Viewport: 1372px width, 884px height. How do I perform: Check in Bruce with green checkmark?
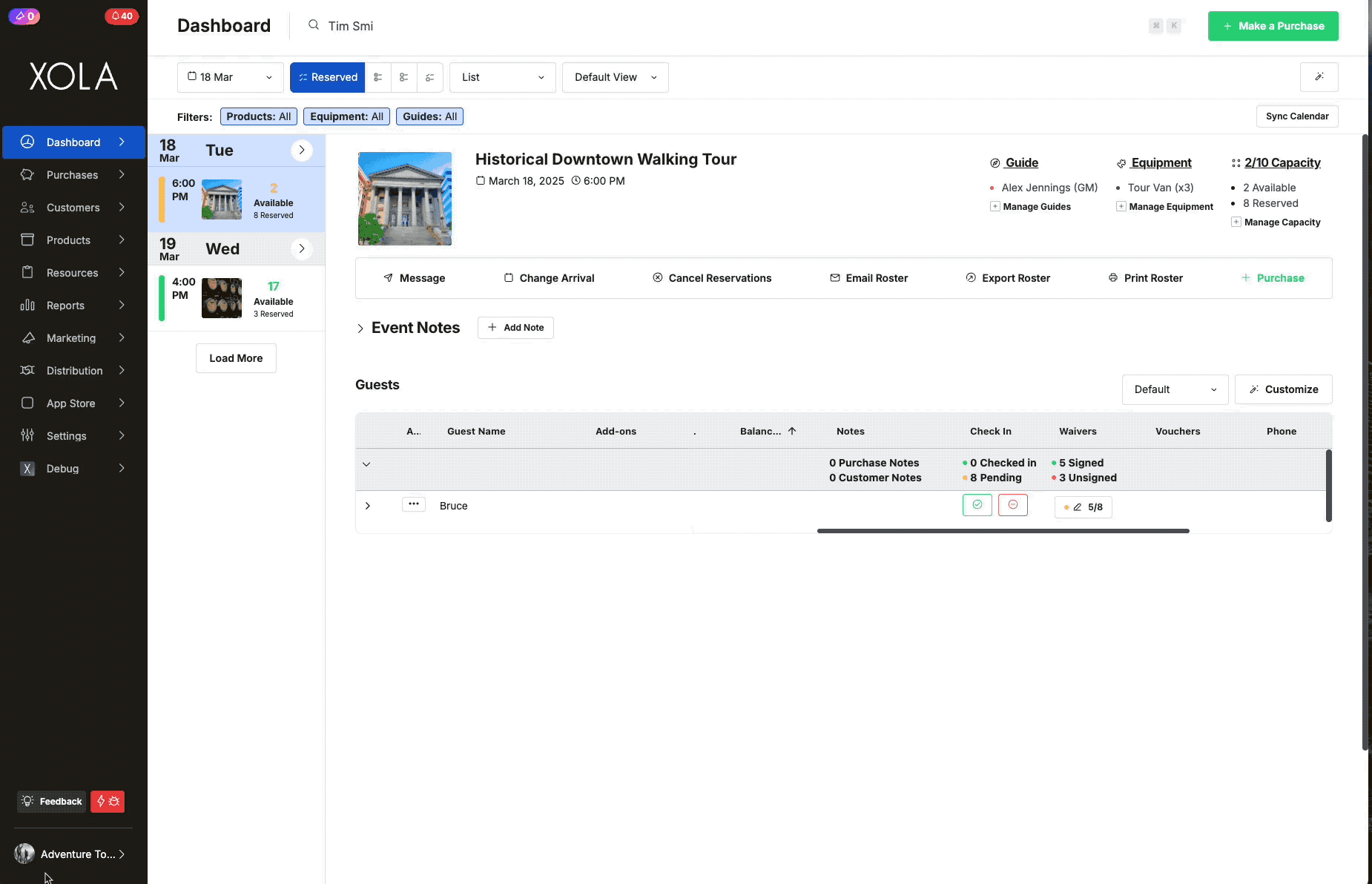coord(977,505)
